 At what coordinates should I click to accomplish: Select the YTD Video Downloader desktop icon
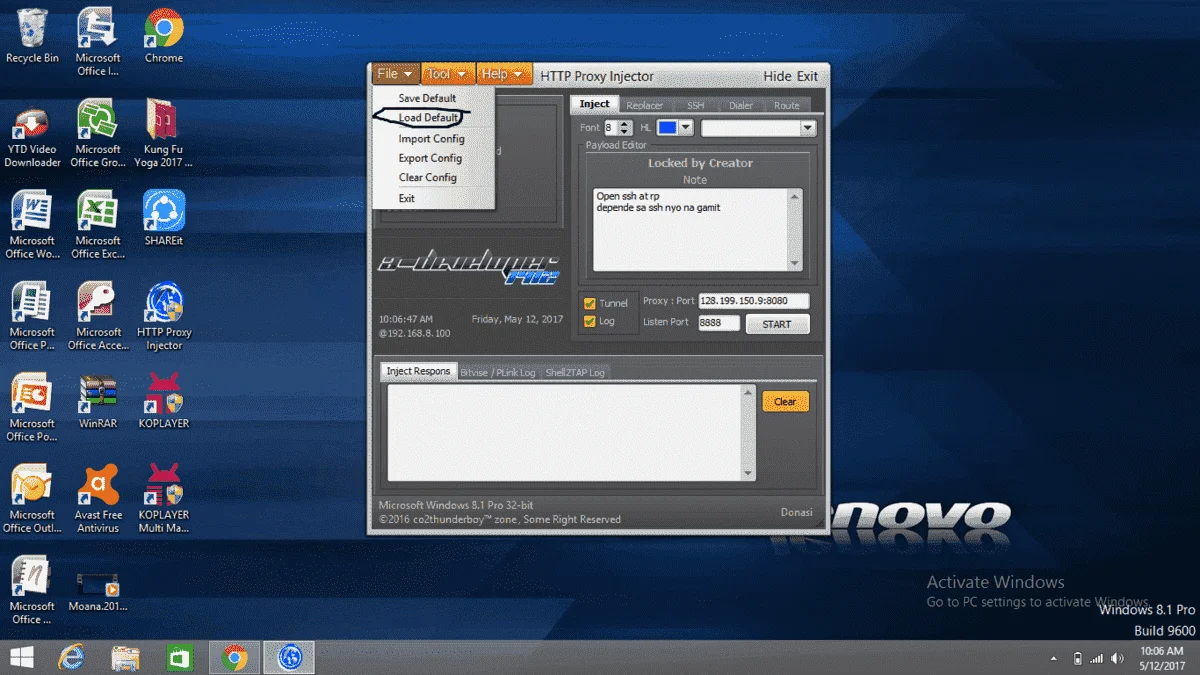(32, 133)
